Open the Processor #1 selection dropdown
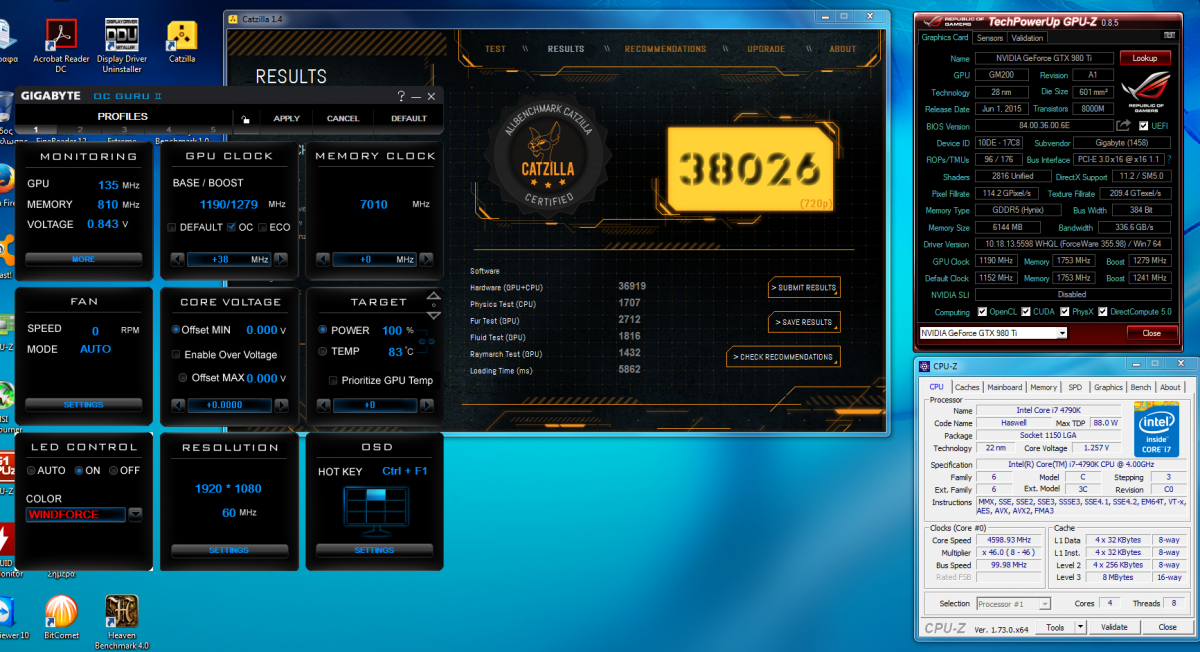This screenshot has height=652, width=1200. pos(1012,603)
